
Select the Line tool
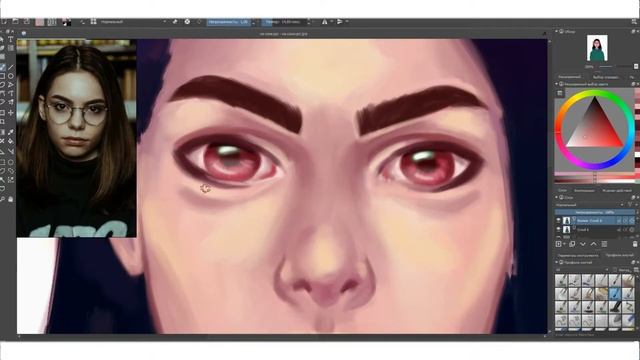click(11, 67)
